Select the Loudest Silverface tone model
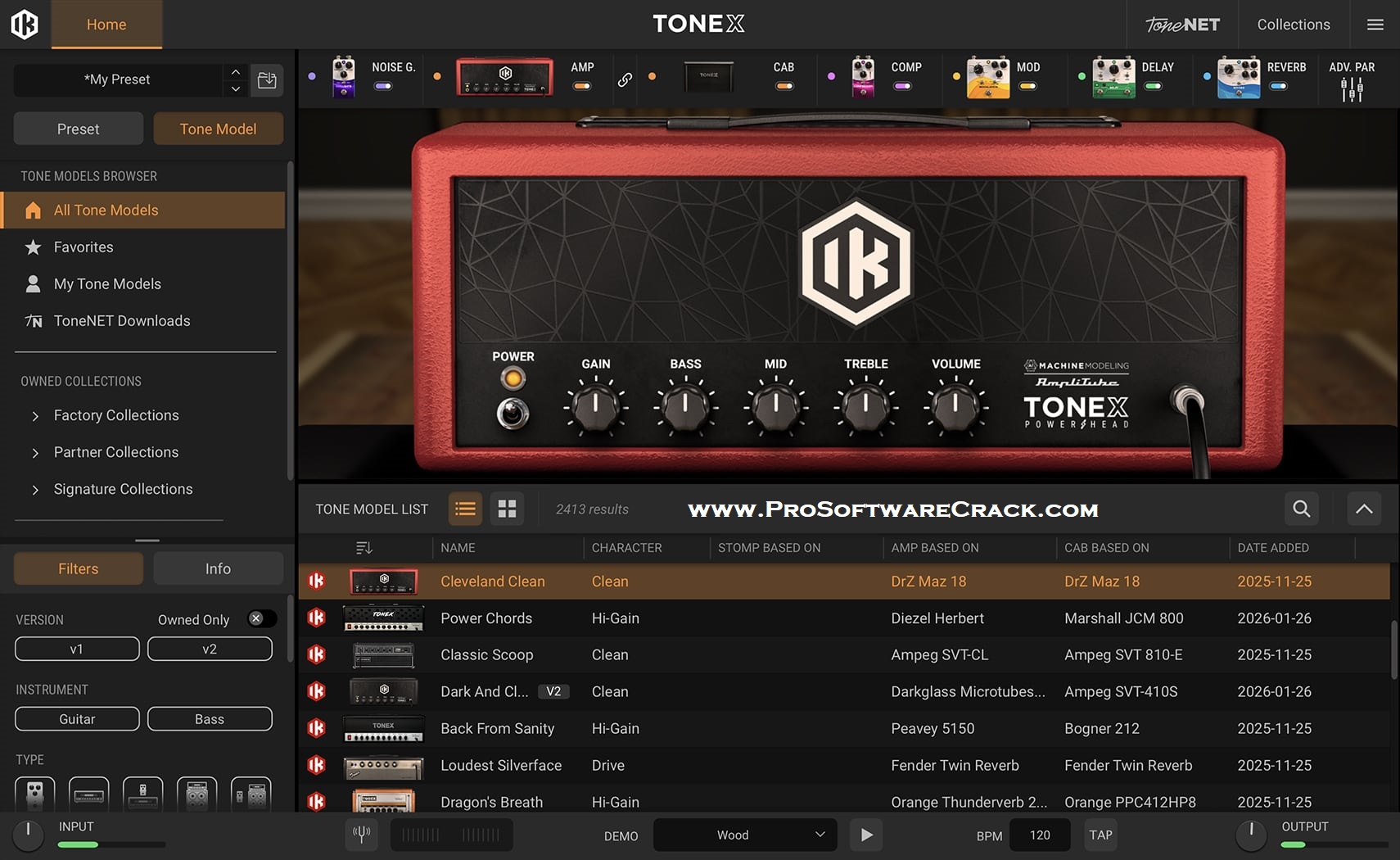Image resolution: width=1400 pixels, height=860 pixels. [844, 765]
